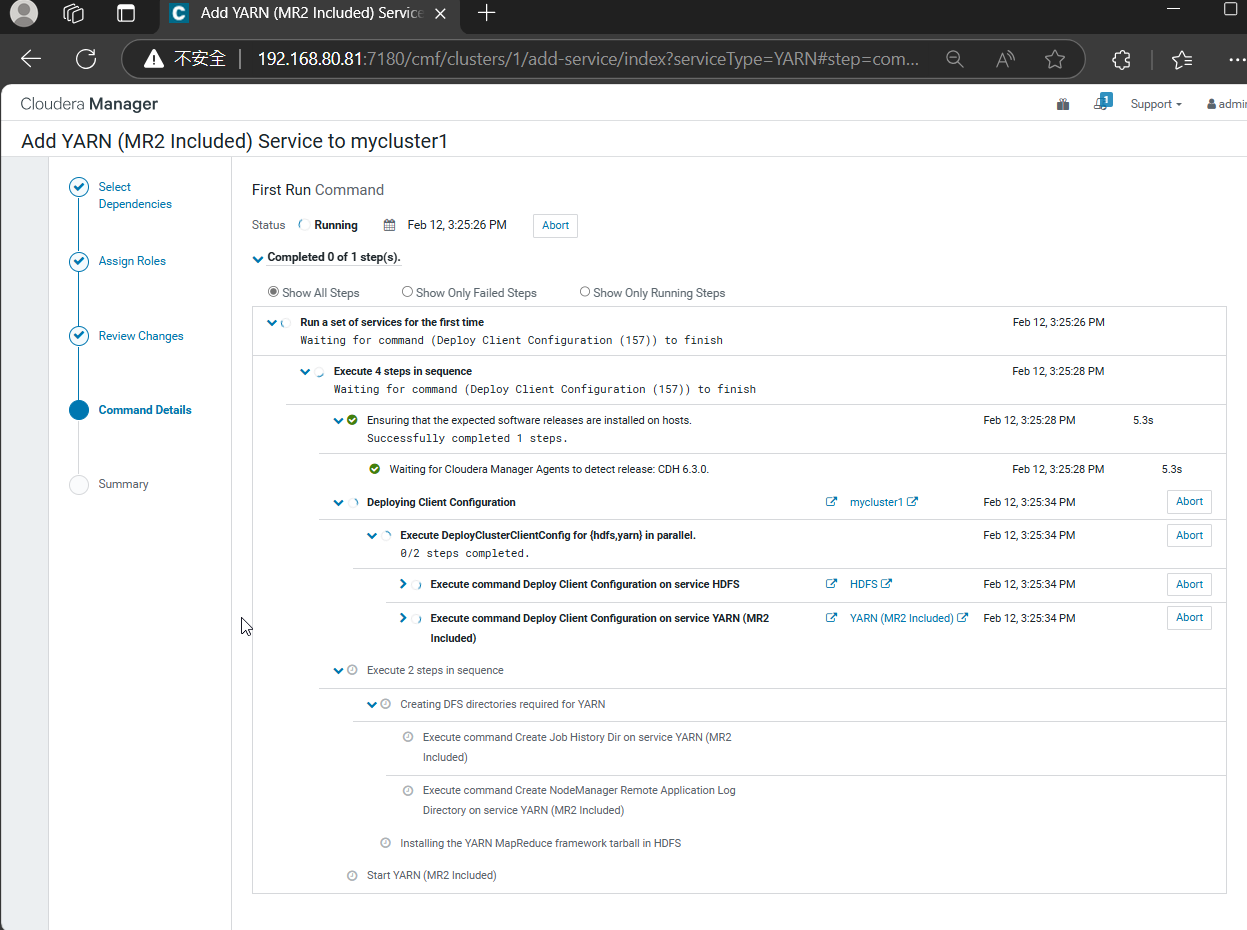Open external link icon left of mycluster1
This screenshot has width=1247, height=930.
click(831, 502)
